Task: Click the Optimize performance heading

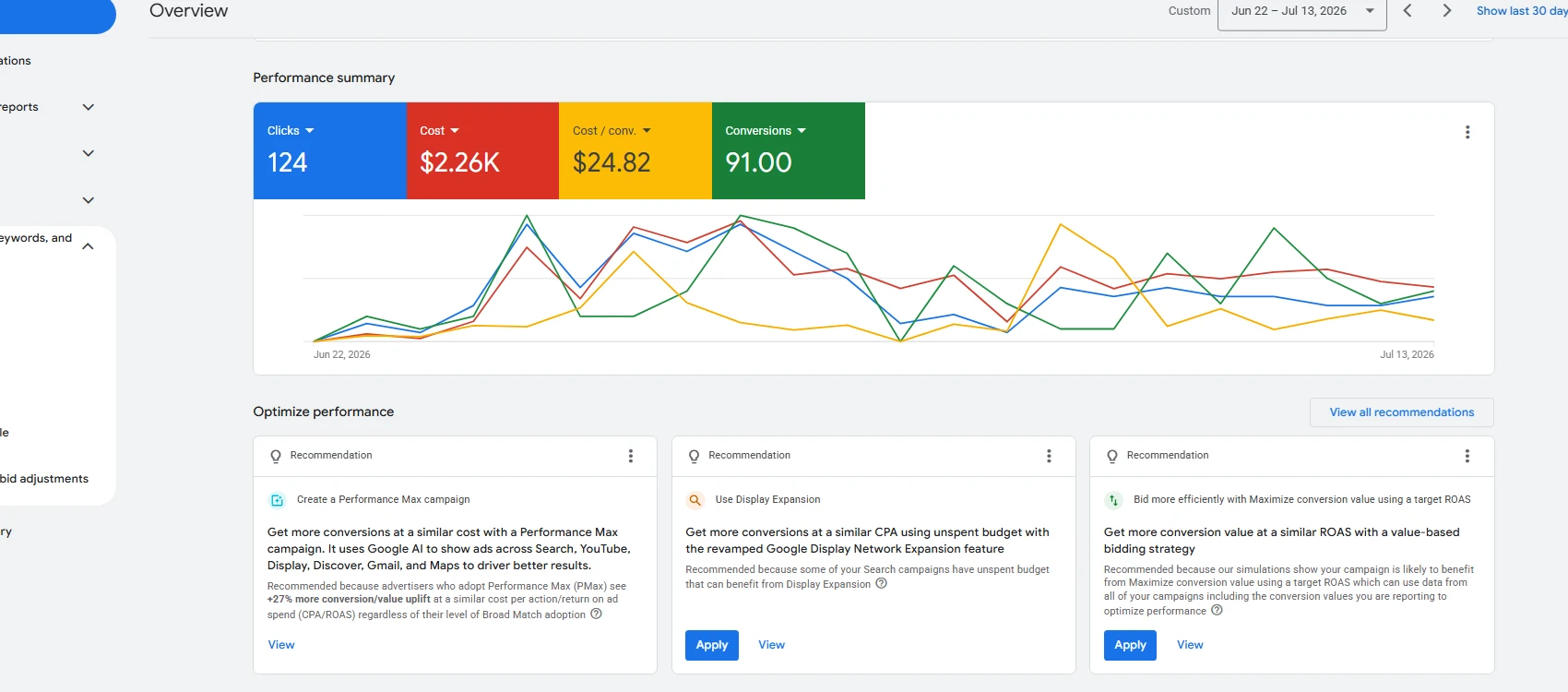Action: click(324, 412)
